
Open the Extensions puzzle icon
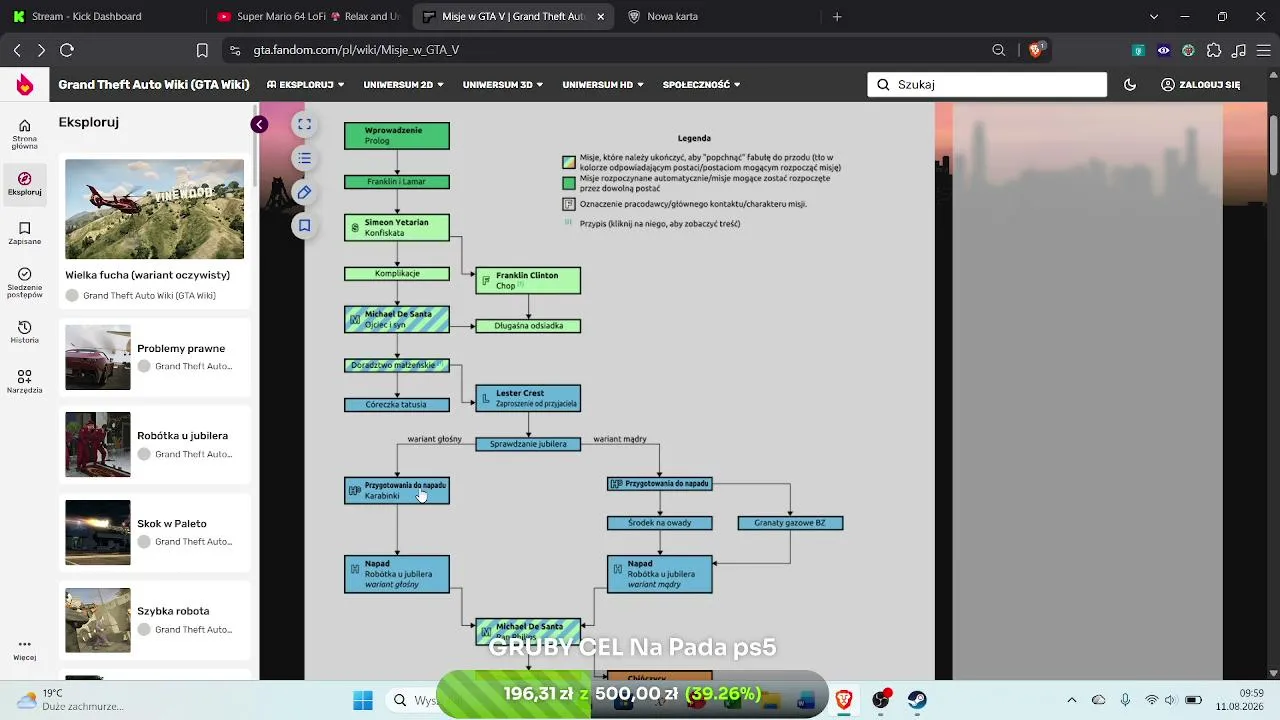1214,50
